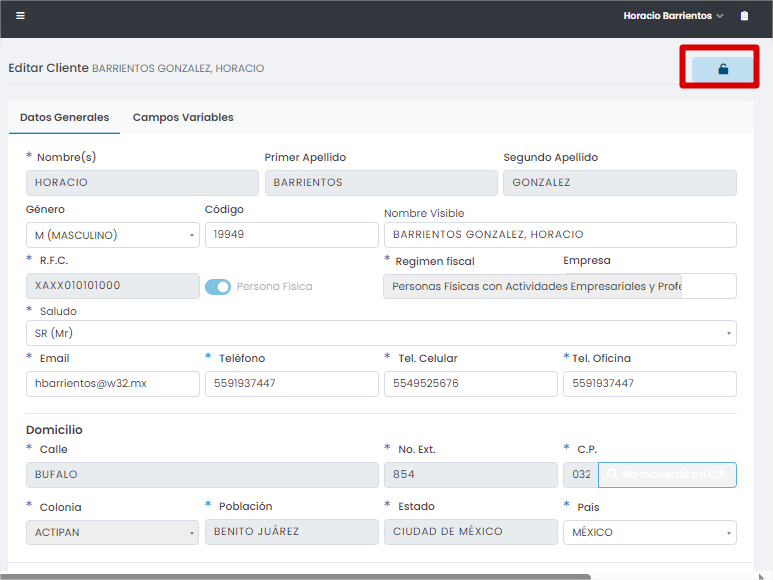The width and height of the screenshot is (773, 580).
Task: Click the Editar Cliente heading text
Action: 48,68
